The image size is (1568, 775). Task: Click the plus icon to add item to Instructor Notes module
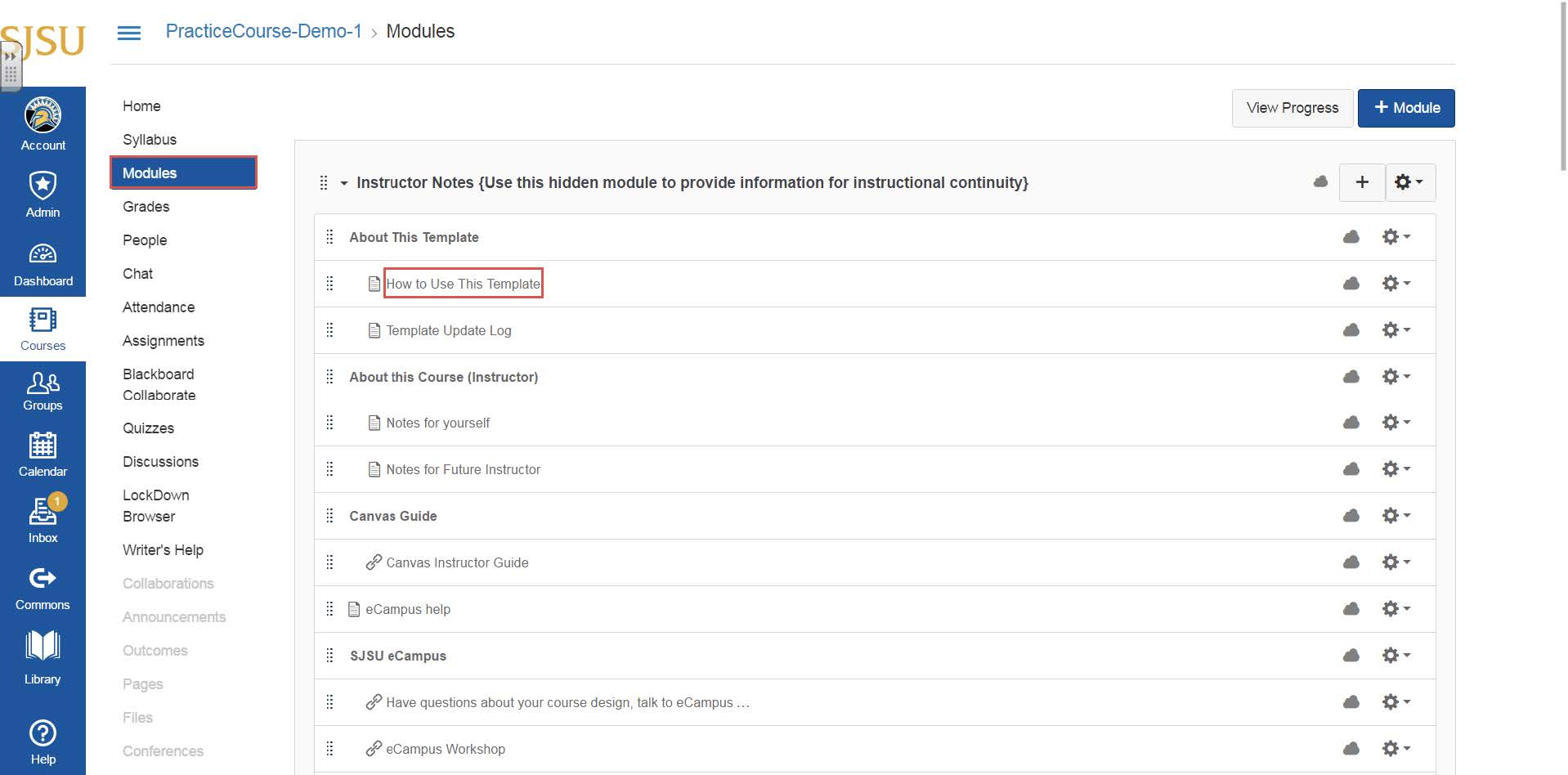click(x=1362, y=182)
